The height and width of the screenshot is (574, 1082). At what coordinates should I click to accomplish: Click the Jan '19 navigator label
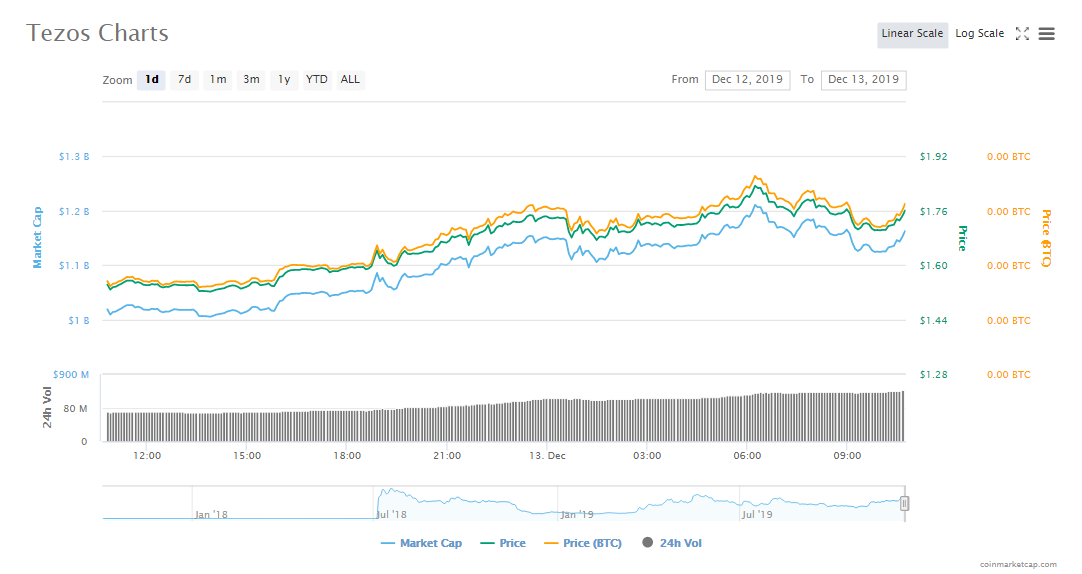click(577, 514)
